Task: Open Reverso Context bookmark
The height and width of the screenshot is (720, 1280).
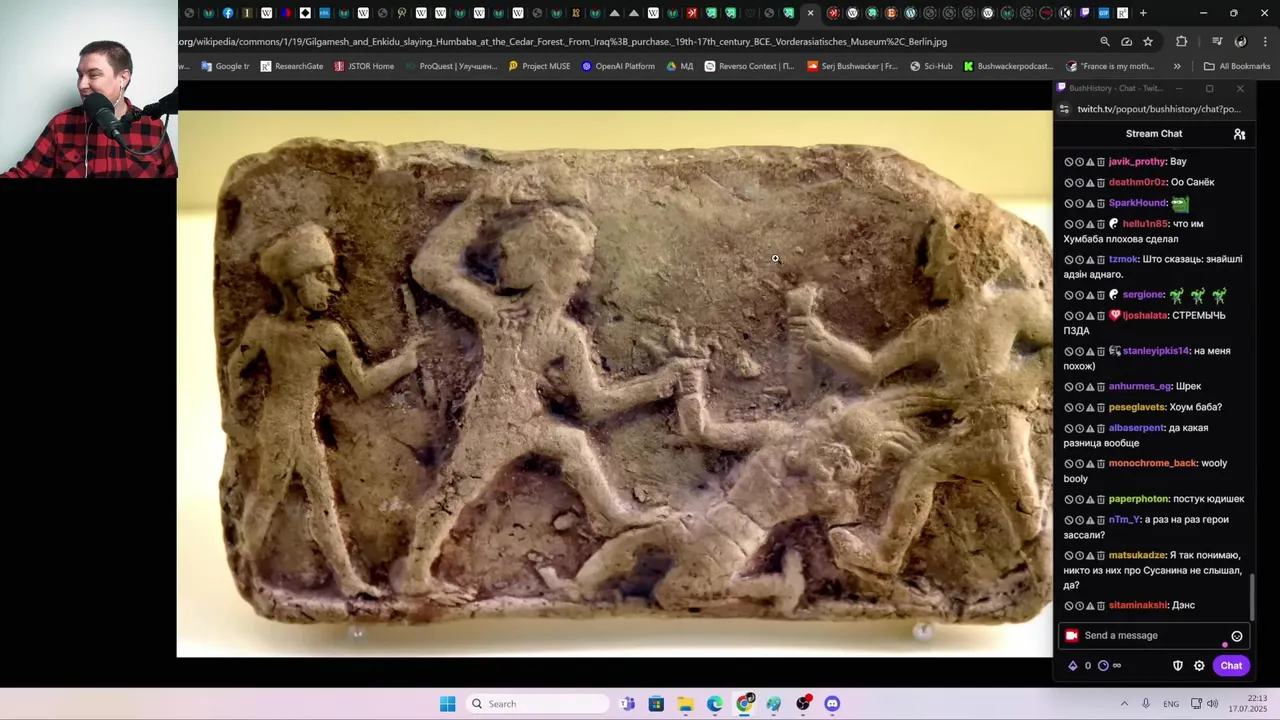Action: 749,66
